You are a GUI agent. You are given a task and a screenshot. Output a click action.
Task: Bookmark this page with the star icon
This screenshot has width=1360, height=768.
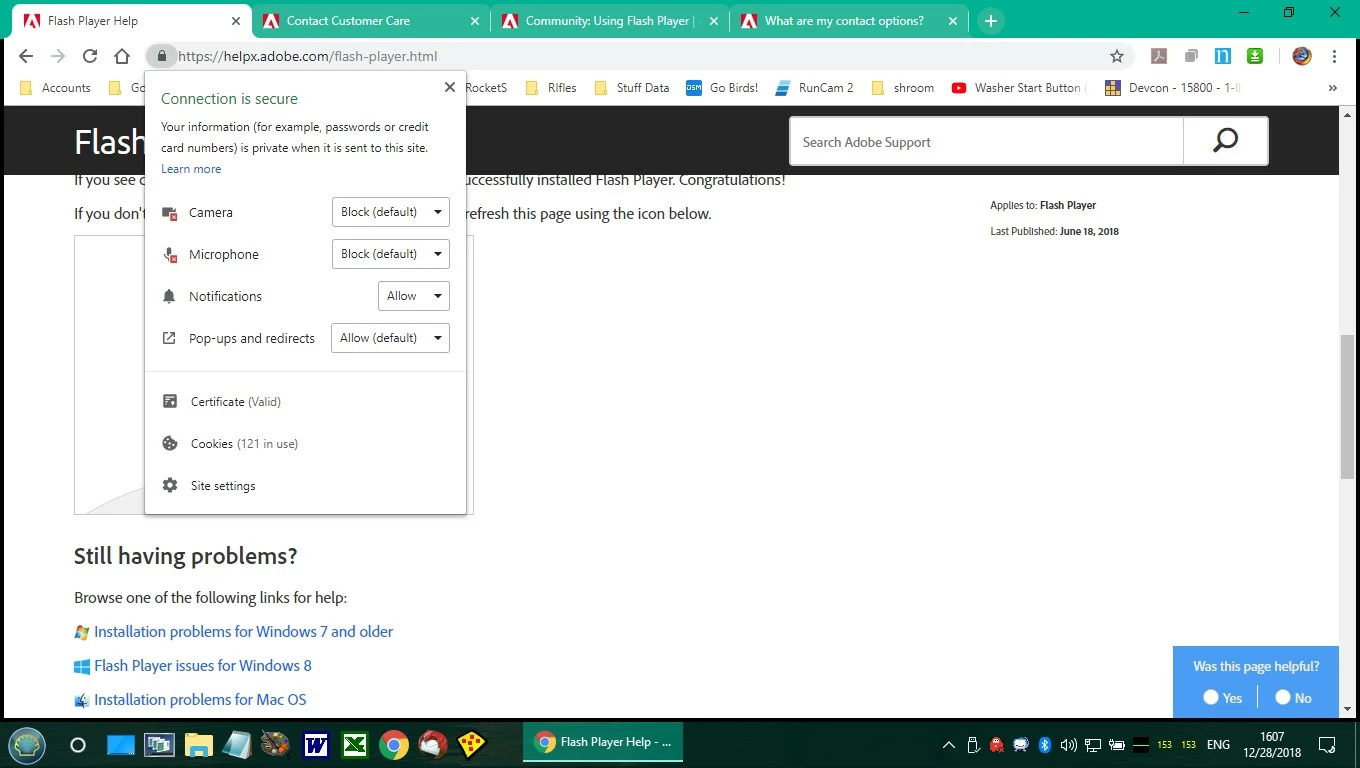coord(1117,56)
